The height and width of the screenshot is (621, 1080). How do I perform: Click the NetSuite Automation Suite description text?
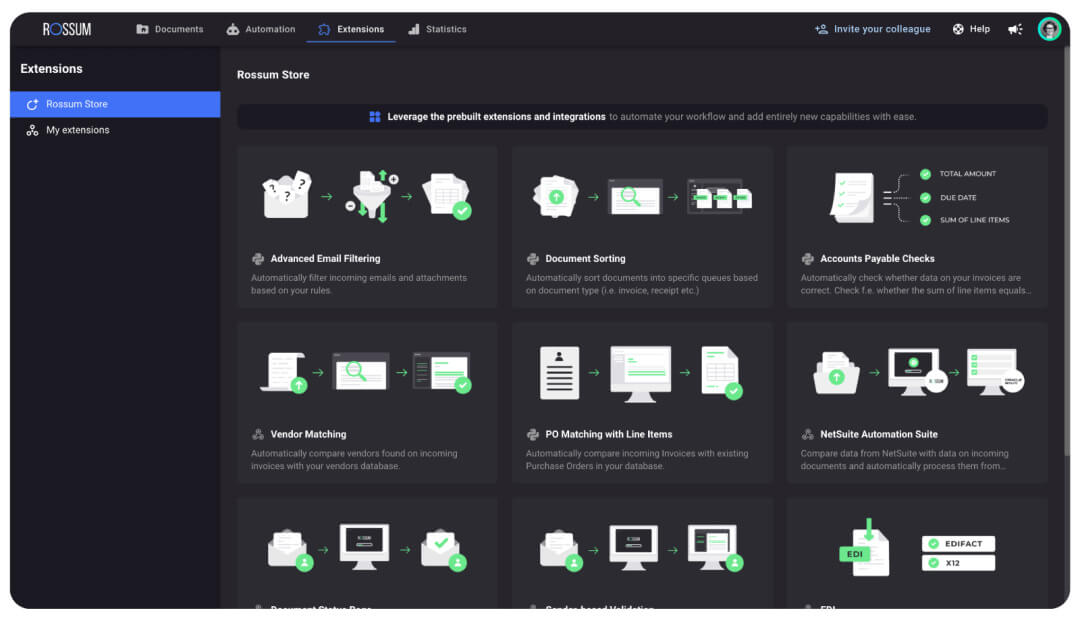(x=904, y=459)
